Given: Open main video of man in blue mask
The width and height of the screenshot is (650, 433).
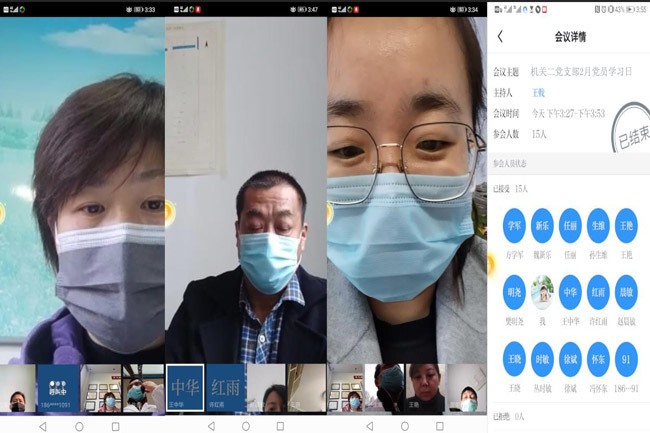Looking at the screenshot, I should (246, 191).
